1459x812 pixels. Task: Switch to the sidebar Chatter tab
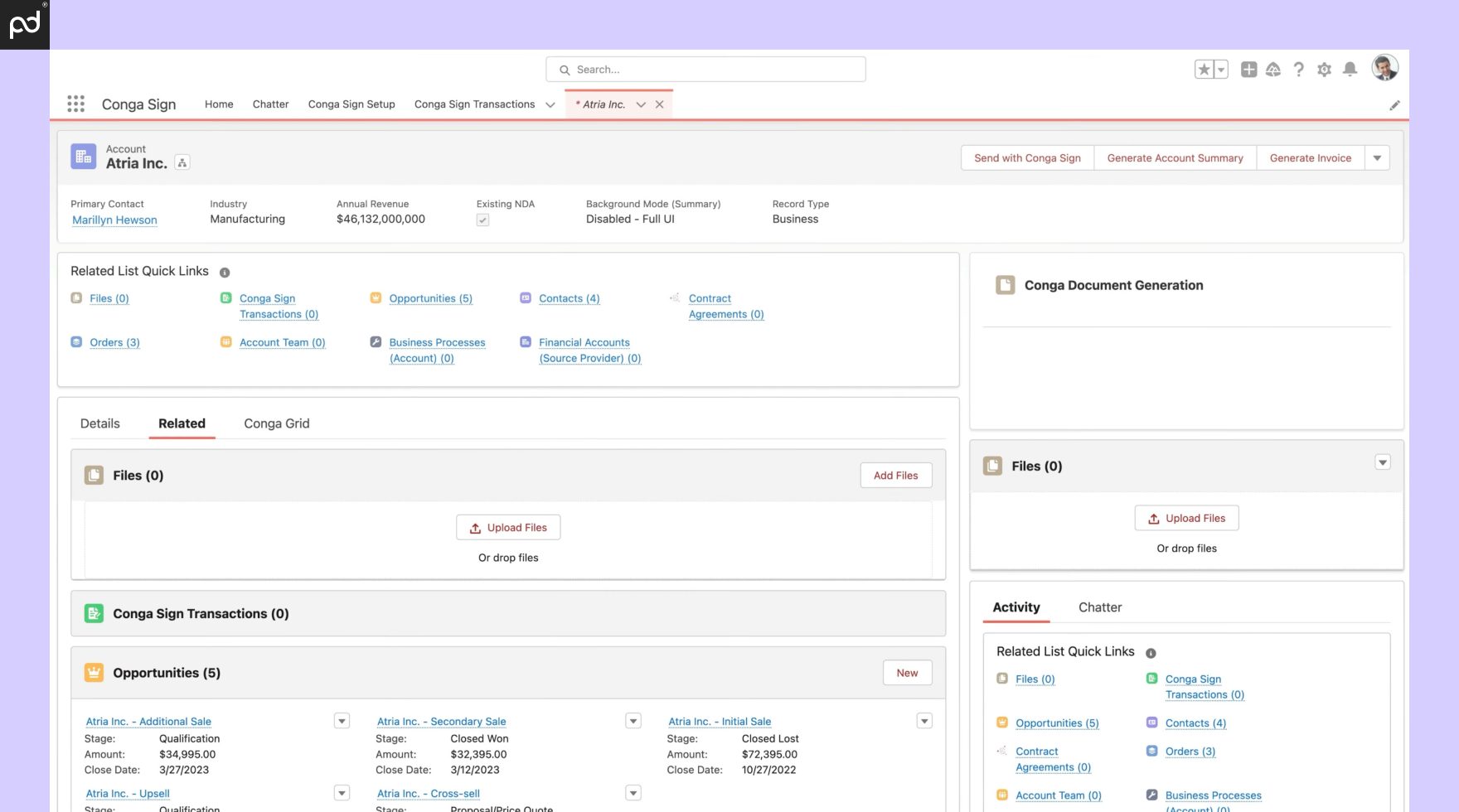[1100, 607]
